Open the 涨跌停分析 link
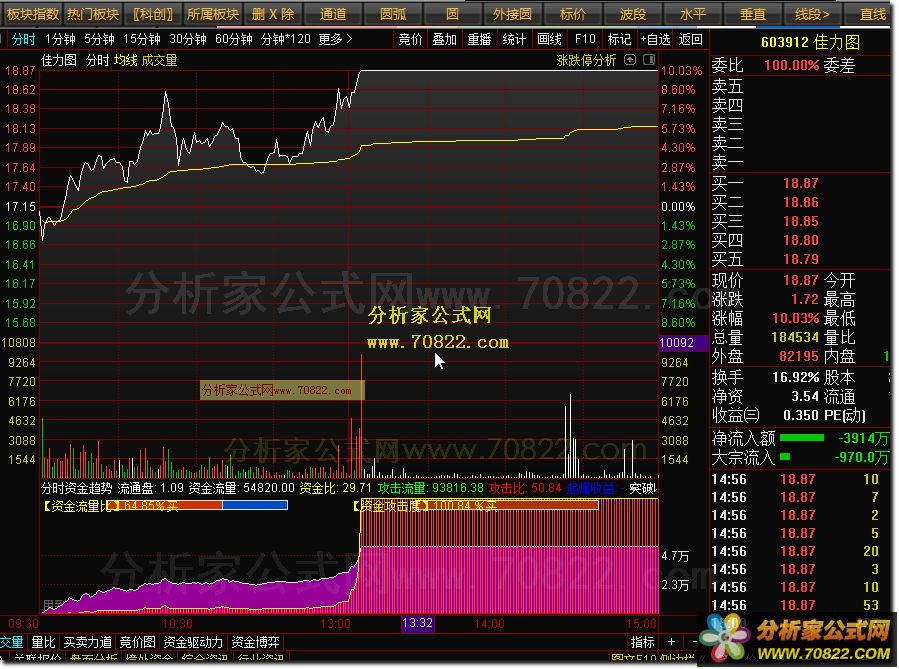This screenshot has width=899, height=669. [x=586, y=60]
